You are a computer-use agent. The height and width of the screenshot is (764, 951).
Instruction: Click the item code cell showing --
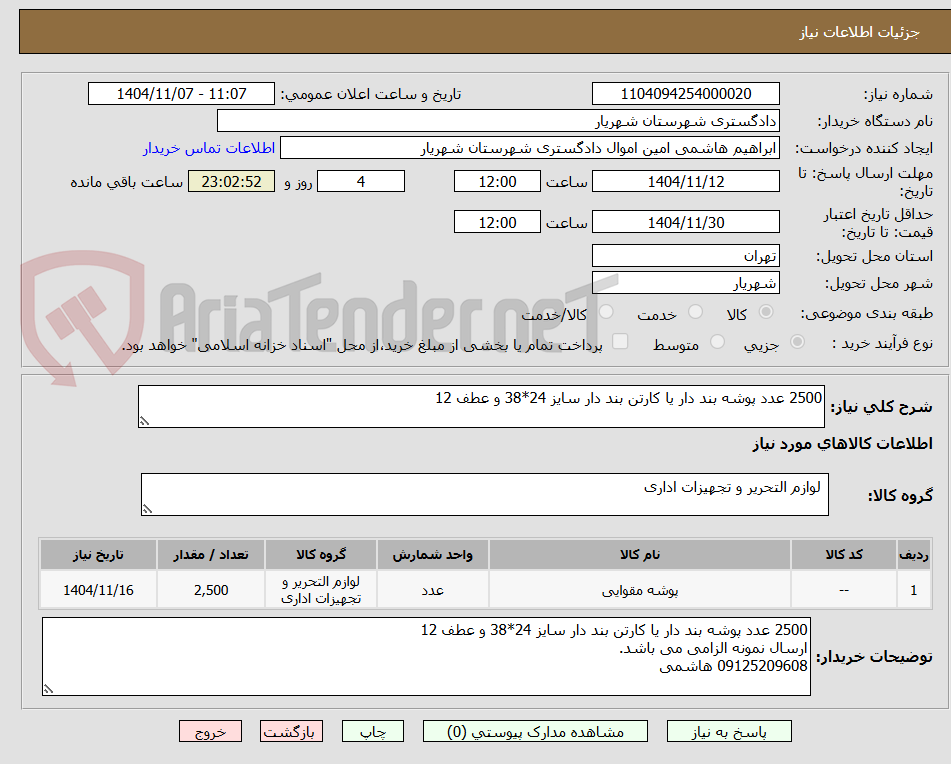pos(844,590)
